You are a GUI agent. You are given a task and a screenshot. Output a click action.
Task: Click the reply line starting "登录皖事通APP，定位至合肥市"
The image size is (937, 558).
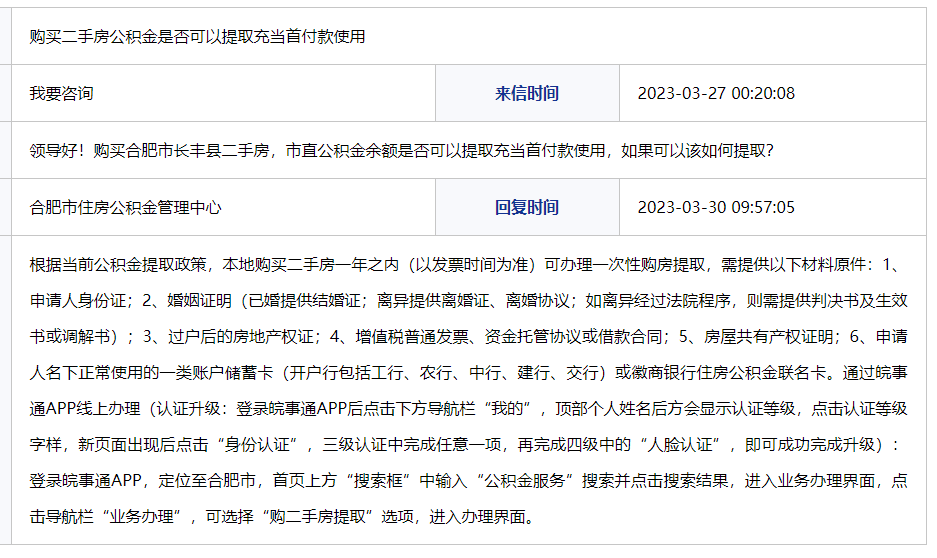coord(468,480)
